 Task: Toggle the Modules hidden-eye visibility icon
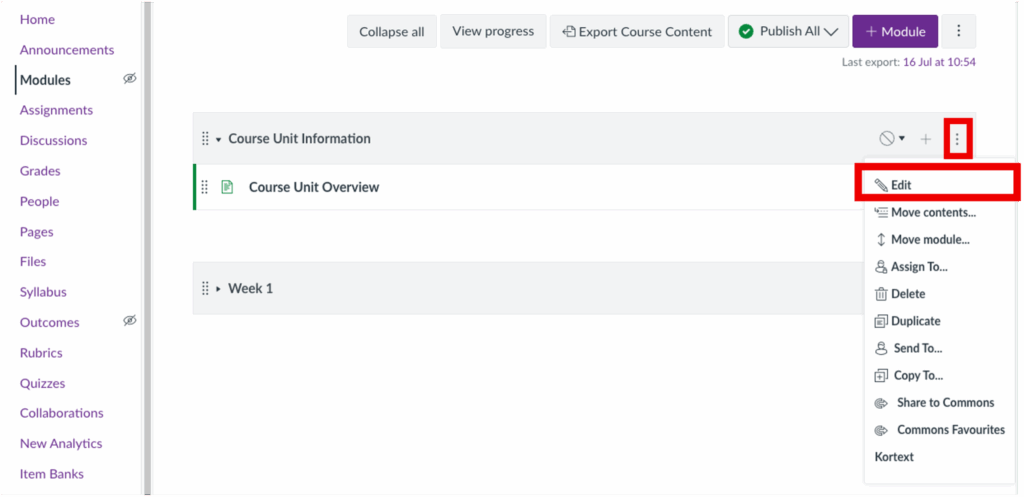(x=130, y=79)
